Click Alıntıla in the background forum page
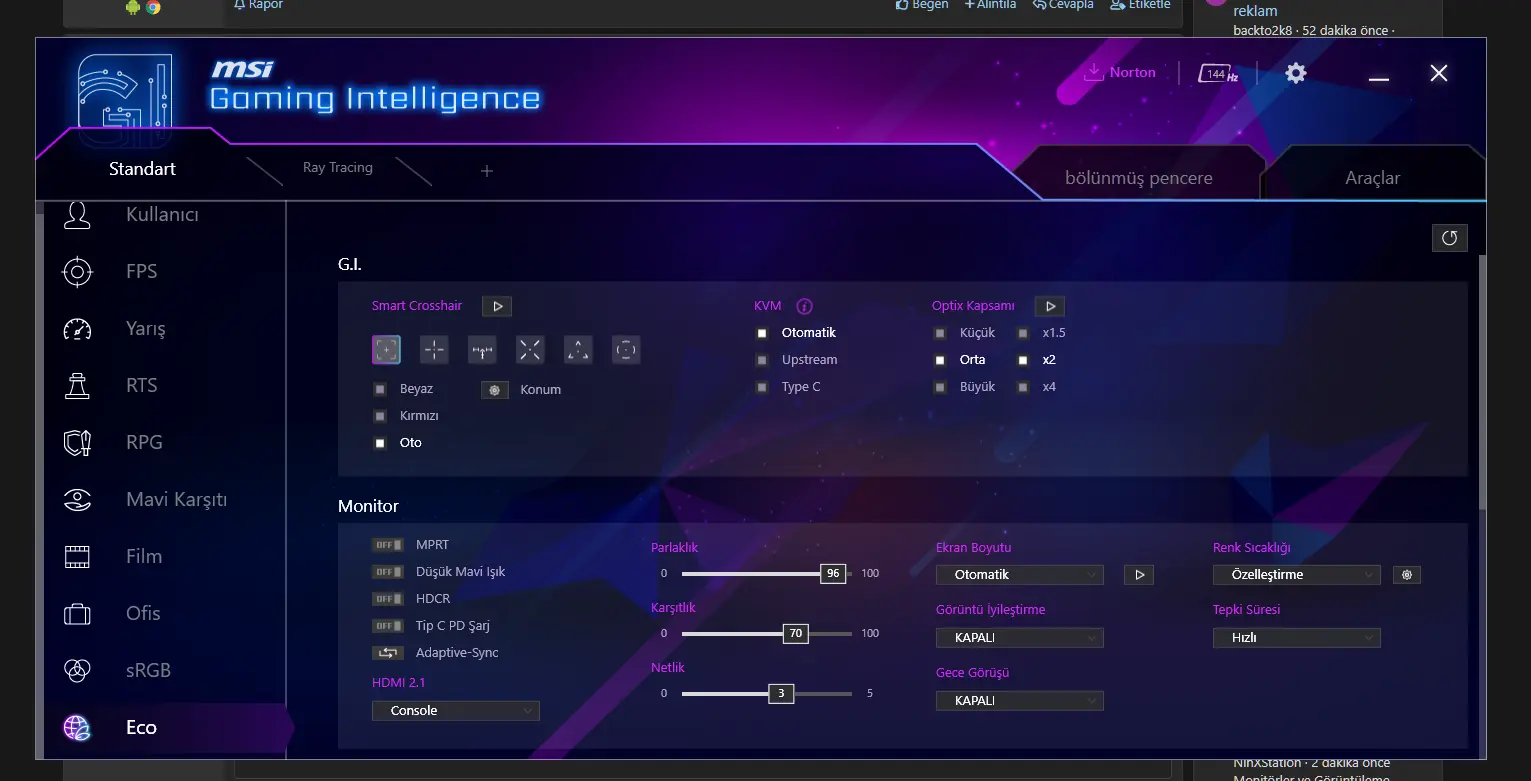 990,5
